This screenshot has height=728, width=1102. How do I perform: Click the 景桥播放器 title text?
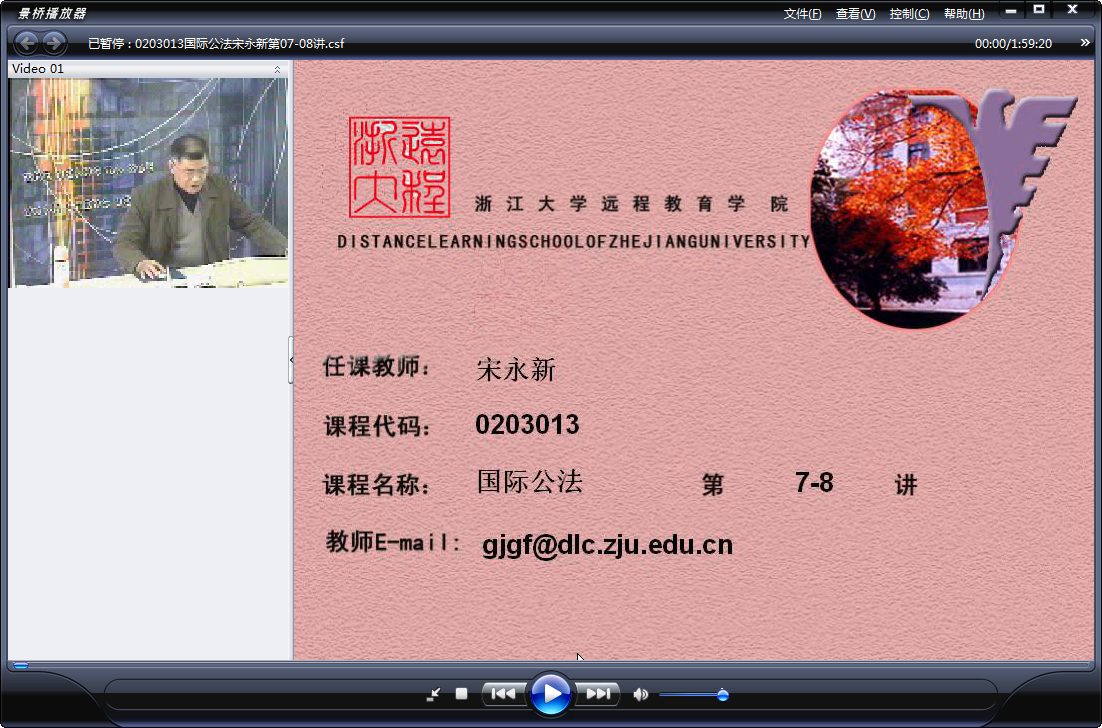point(51,13)
